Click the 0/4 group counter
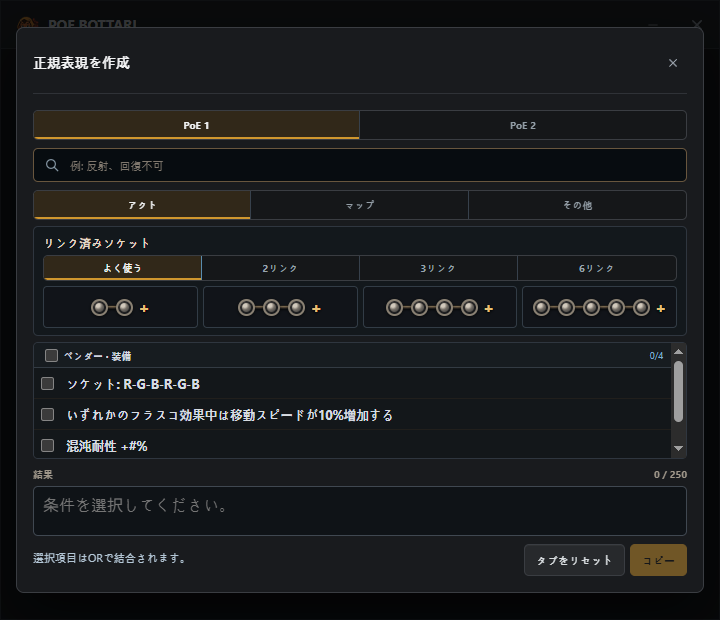Image resolution: width=720 pixels, height=620 pixels. click(656, 356)
